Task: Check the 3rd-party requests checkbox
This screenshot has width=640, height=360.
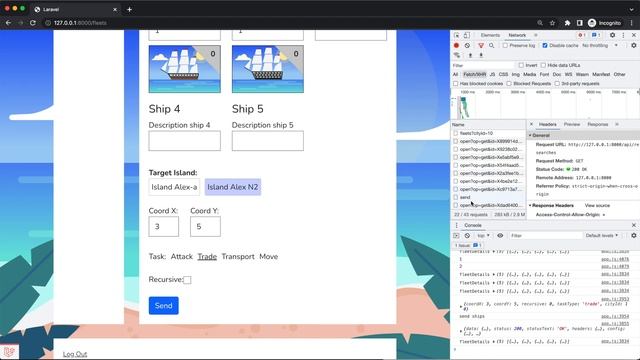Action: click(557, 84)
